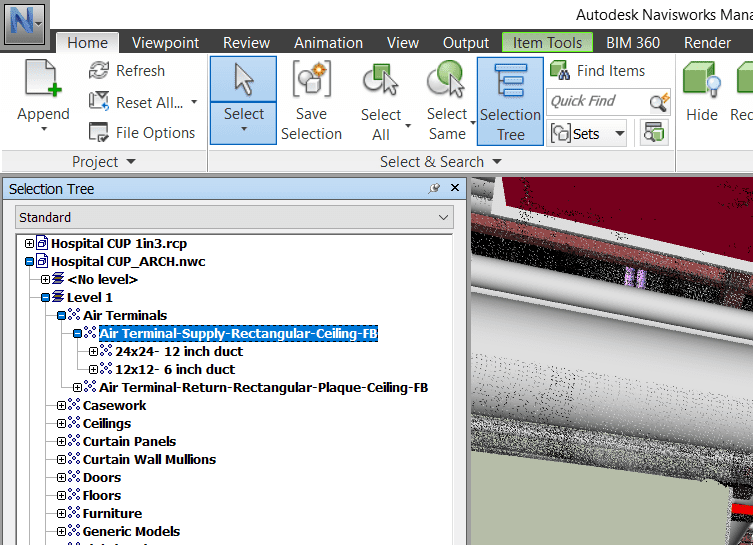Select the Curtain Wall Mullions tree item
753x545 pixels.
(149, 460)
